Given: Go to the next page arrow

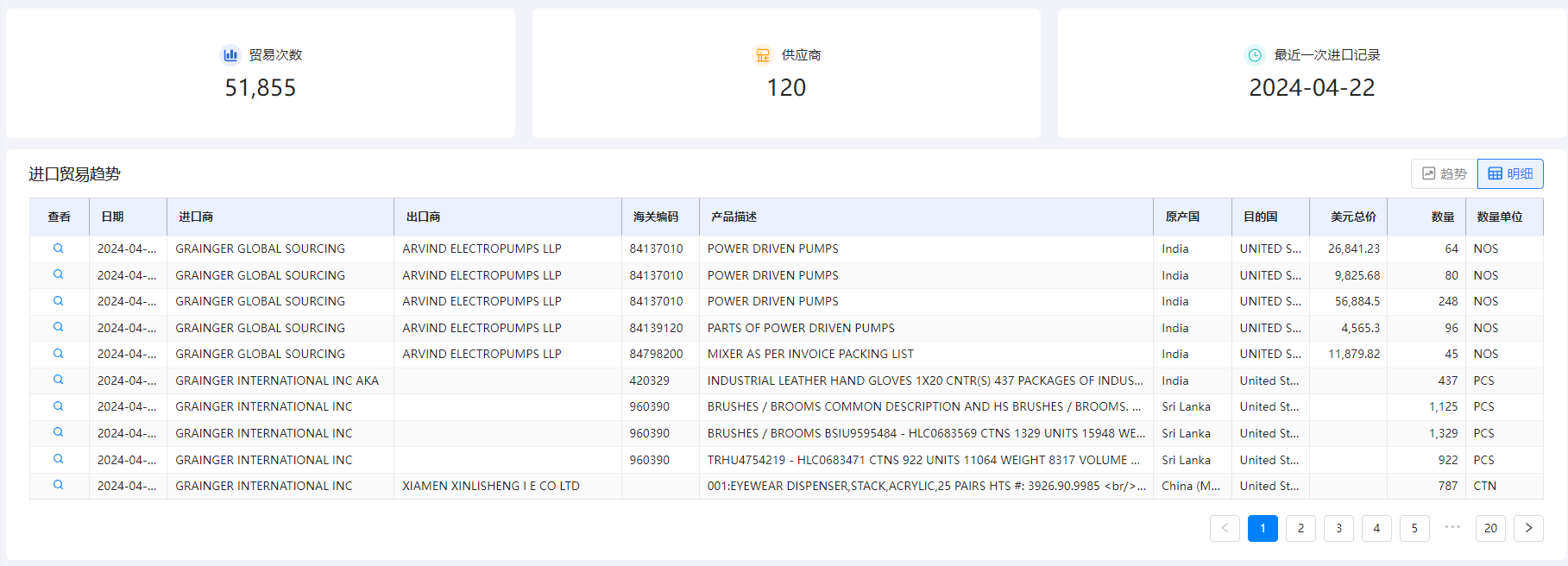Looking at the screenshot, I should [1528, 528].
